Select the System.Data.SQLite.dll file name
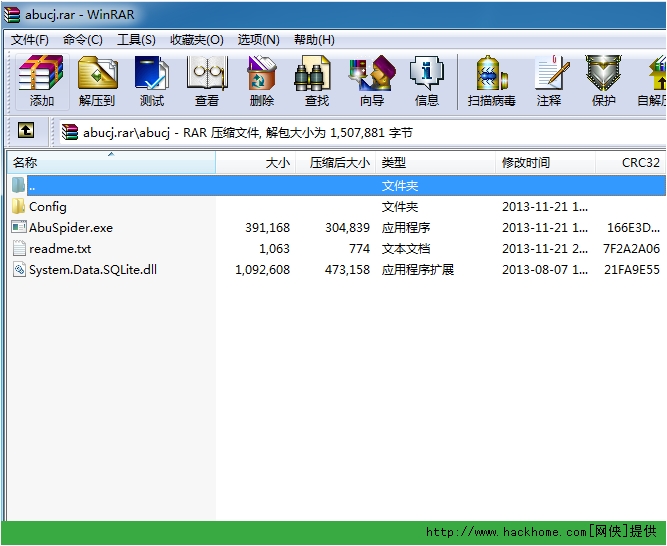This screenshot has width=667, height=546. click(93, 270)
